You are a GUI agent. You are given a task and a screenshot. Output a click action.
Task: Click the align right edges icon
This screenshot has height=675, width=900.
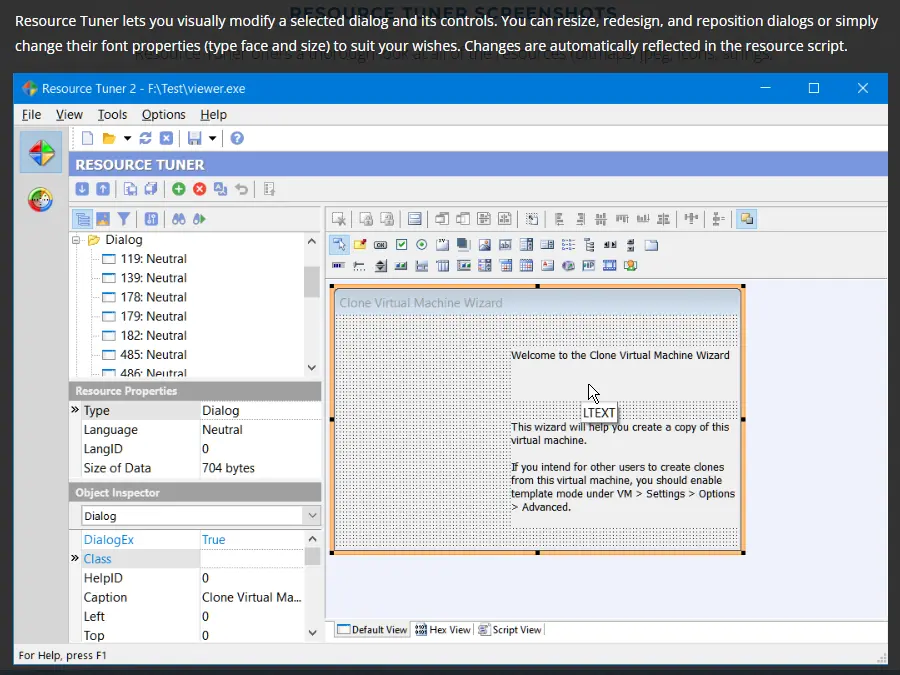[x=580, y=219]
